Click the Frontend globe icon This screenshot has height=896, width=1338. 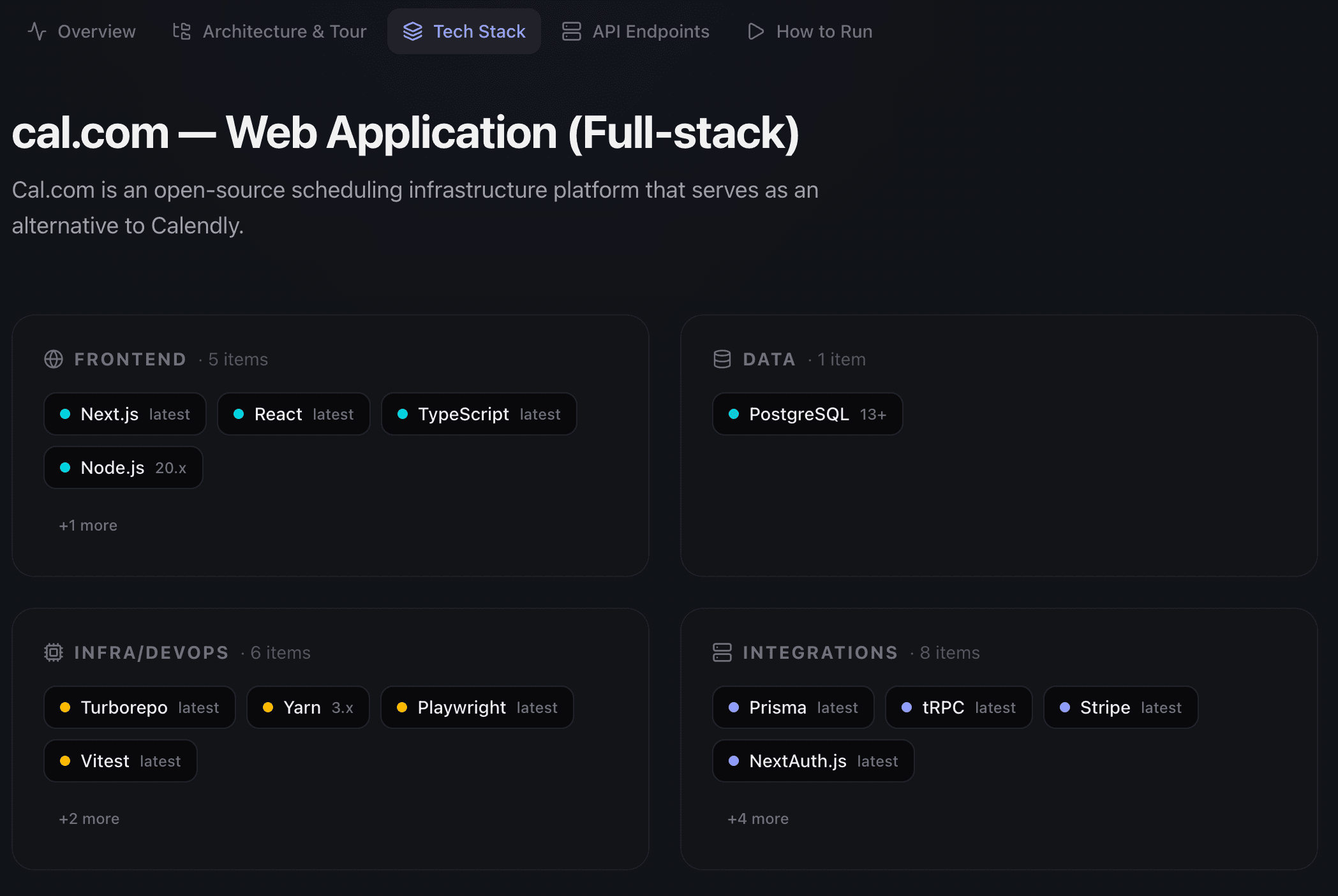point(53,359)
